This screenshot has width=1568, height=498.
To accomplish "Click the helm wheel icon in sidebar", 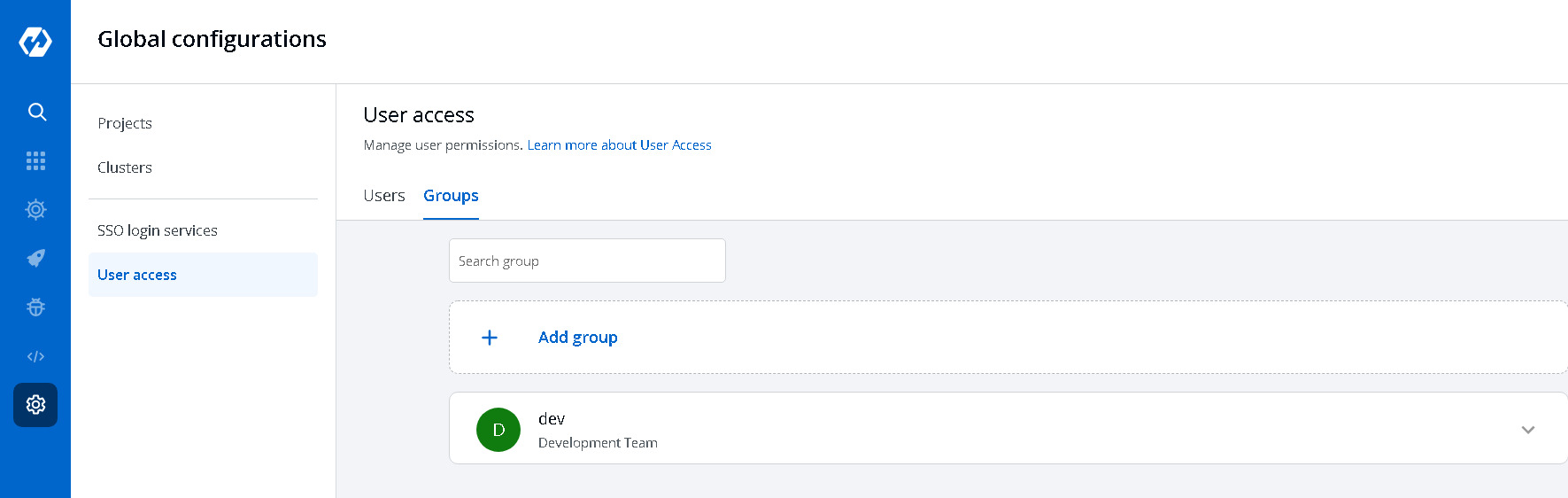I will [35, 210].
